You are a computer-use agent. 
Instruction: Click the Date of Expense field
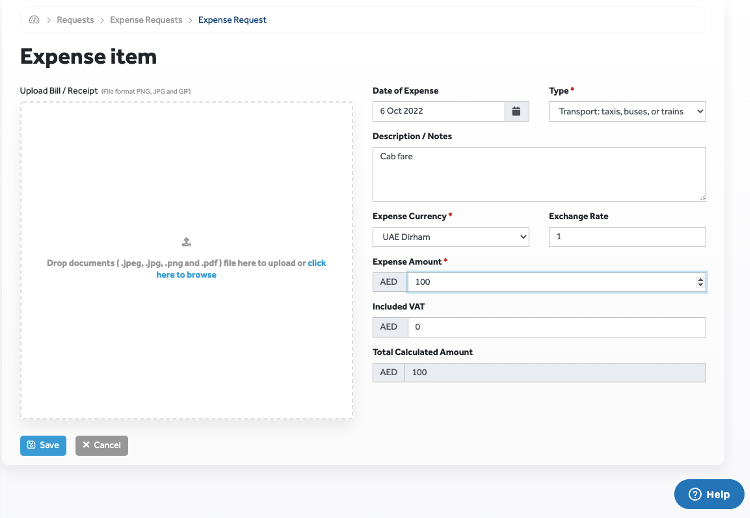click(x=437, y=111)
